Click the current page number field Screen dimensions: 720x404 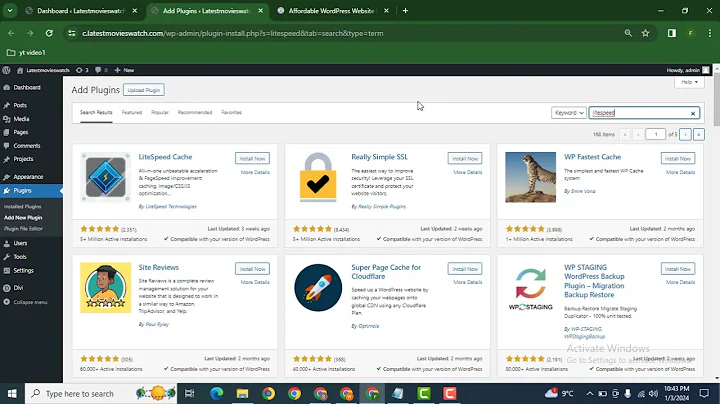pyautogui.click(x=655, y=135)
